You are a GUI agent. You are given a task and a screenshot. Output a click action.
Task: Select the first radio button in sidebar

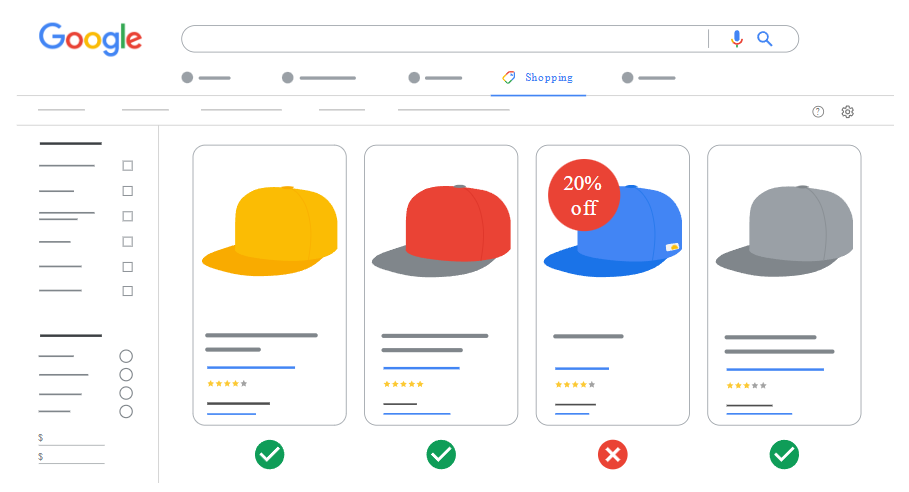point(126,356)
